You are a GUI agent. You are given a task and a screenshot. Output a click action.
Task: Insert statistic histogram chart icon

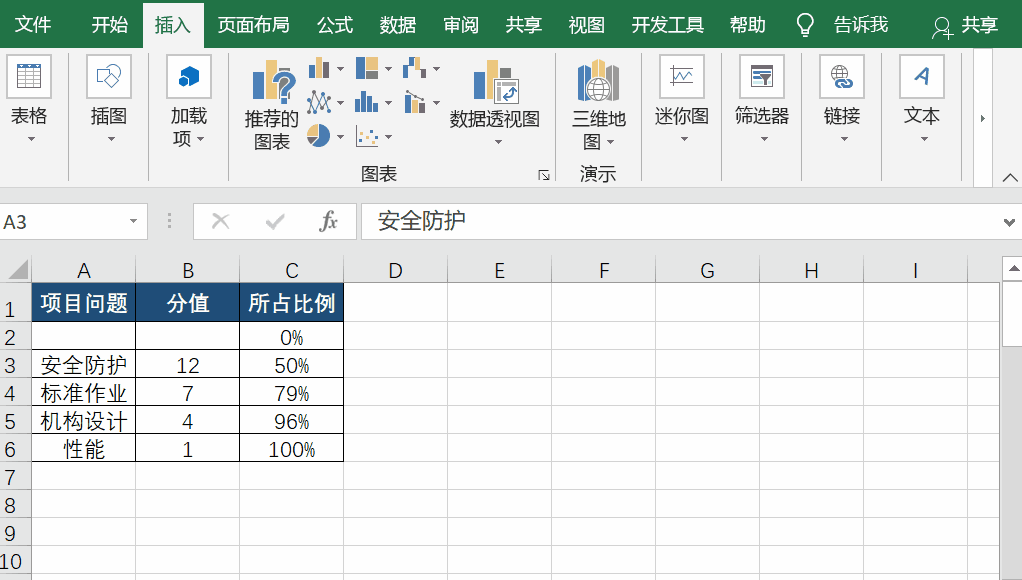(367, 102)
